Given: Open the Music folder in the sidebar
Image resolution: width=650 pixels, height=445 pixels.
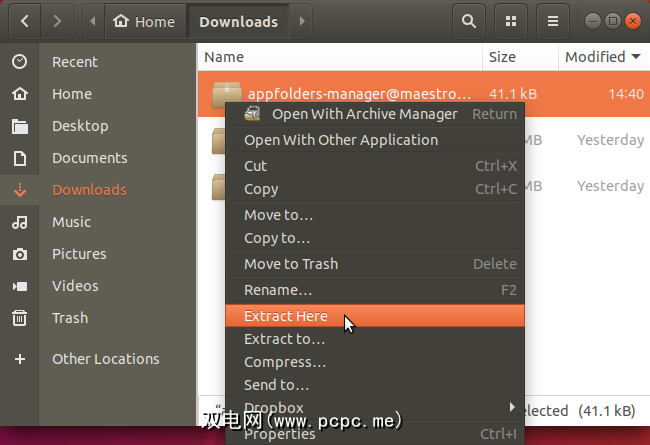Looking at the screenshot, I should pos(71,222).
